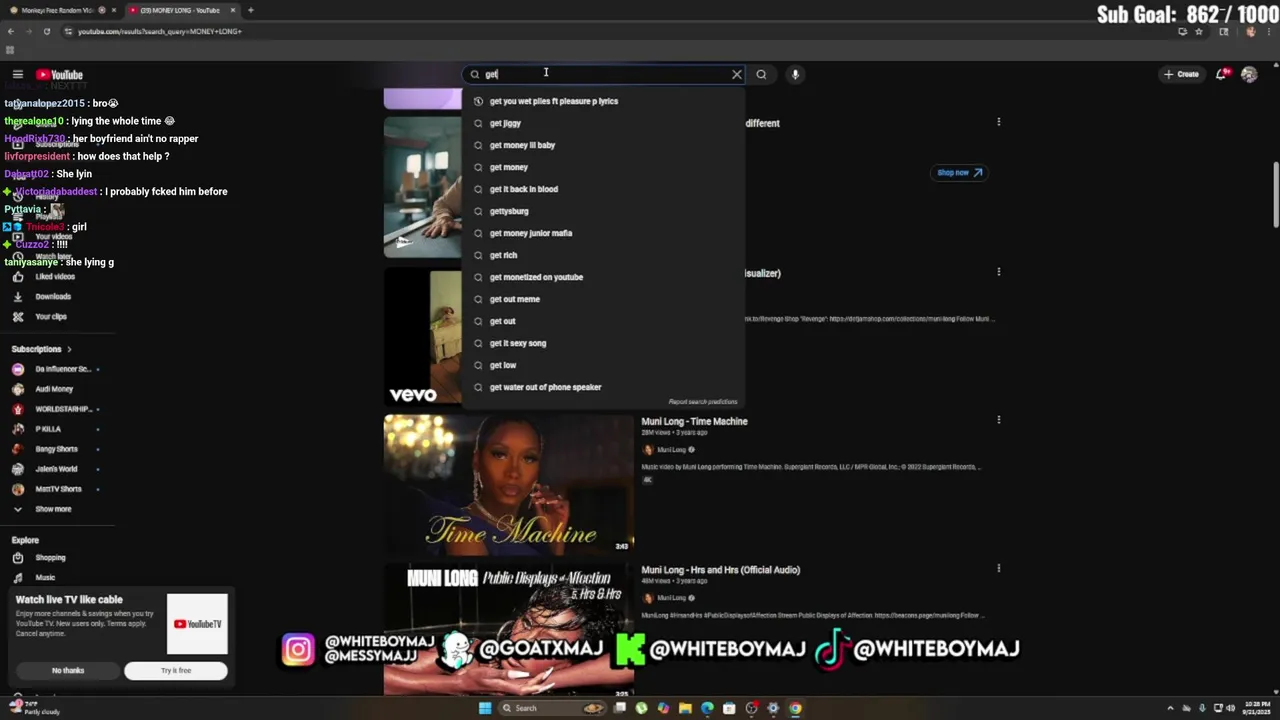Open a new browser tab
The height and width of the screenshot is (720, 1280).
pos(250,10)
